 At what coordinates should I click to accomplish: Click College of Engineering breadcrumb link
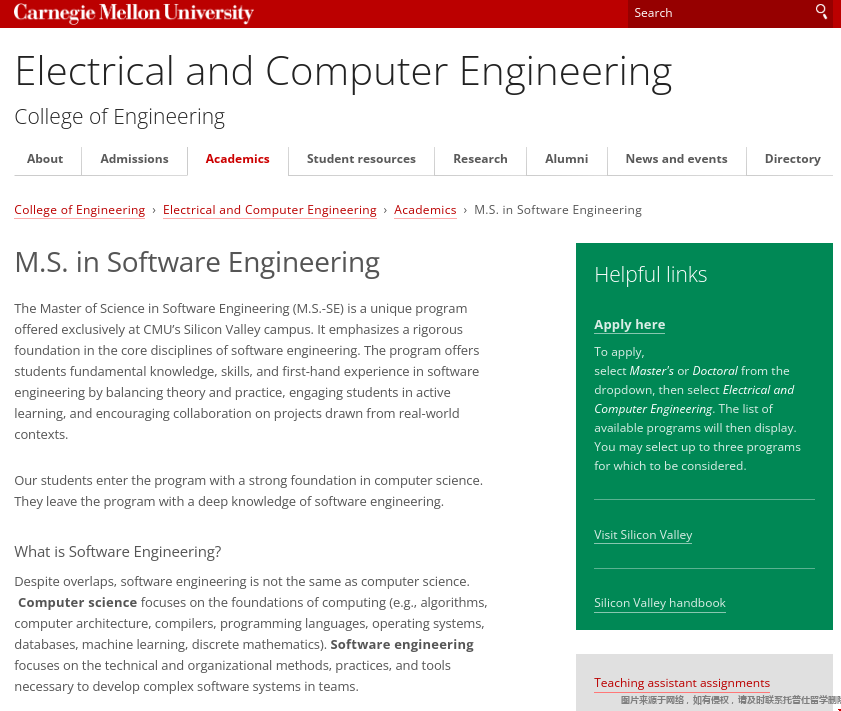[80, 210]
